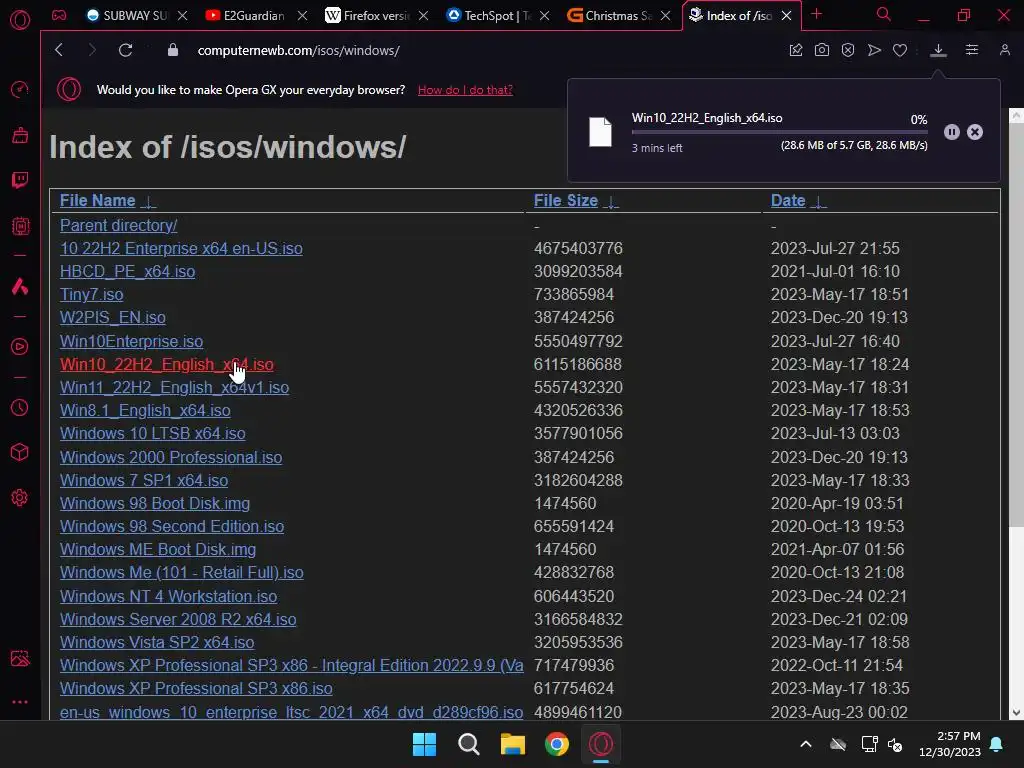Viewport: 1024px width, 768px height.
Task: Open the chip-shaped icon in sidebar
Action: (x=20, y=226)
